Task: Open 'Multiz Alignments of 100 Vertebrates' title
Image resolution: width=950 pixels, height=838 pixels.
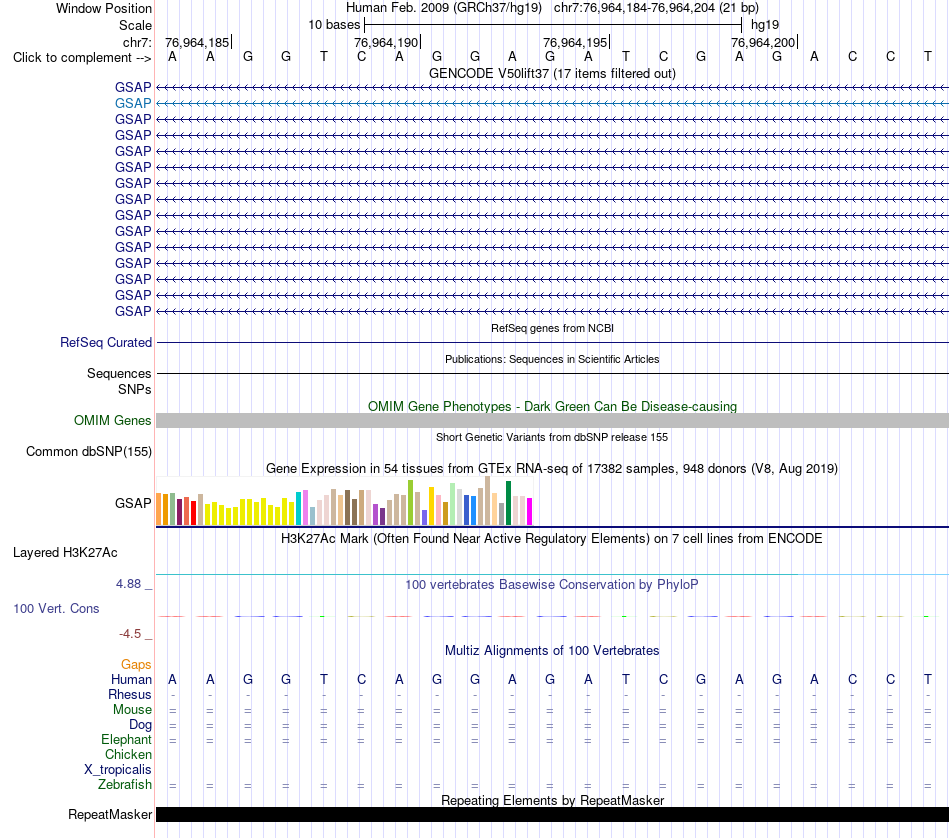Action: pos(552,651)
